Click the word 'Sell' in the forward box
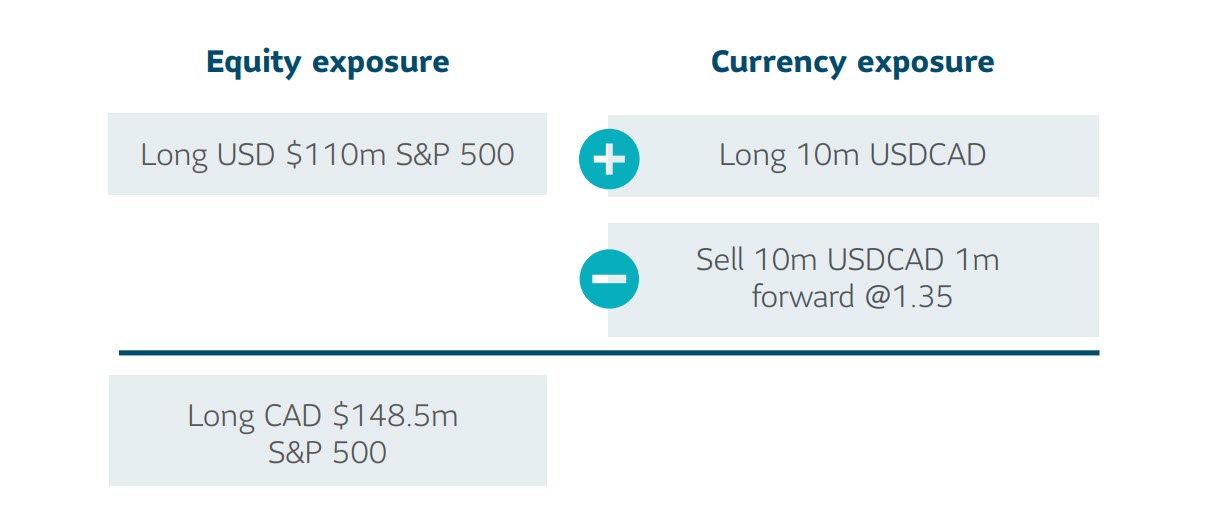 [721, 260]
